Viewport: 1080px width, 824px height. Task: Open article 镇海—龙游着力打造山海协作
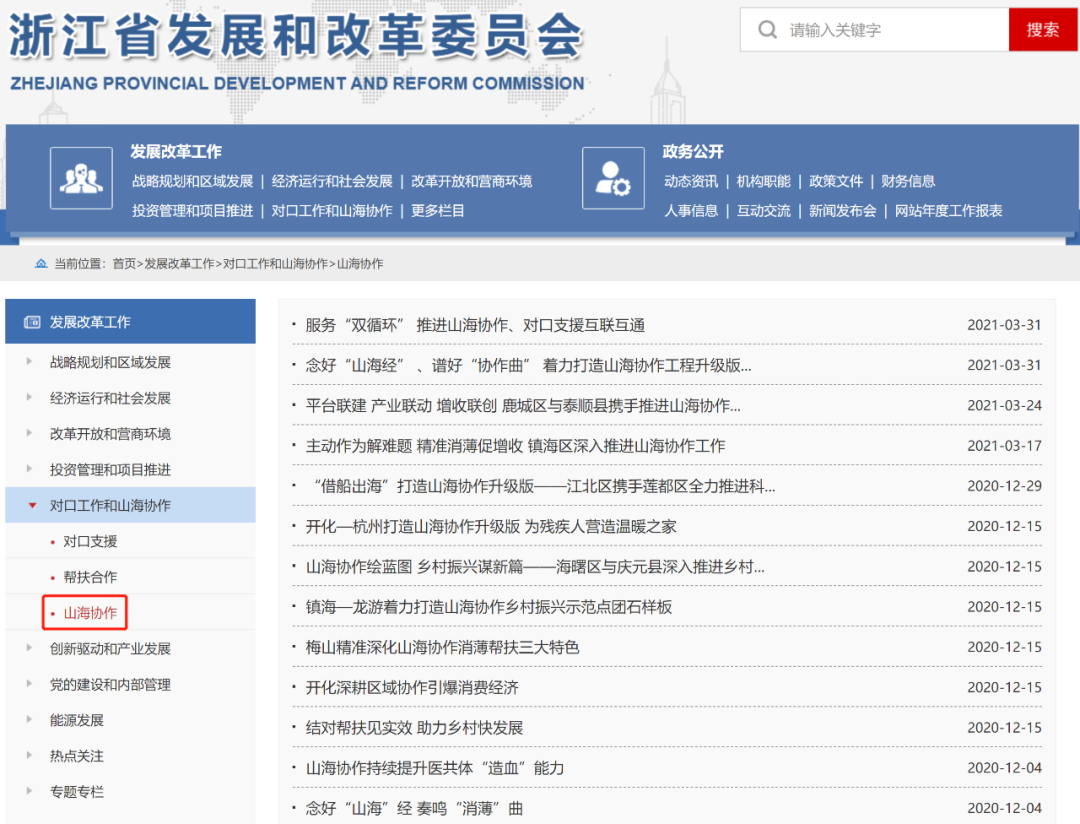pos(489,608)
